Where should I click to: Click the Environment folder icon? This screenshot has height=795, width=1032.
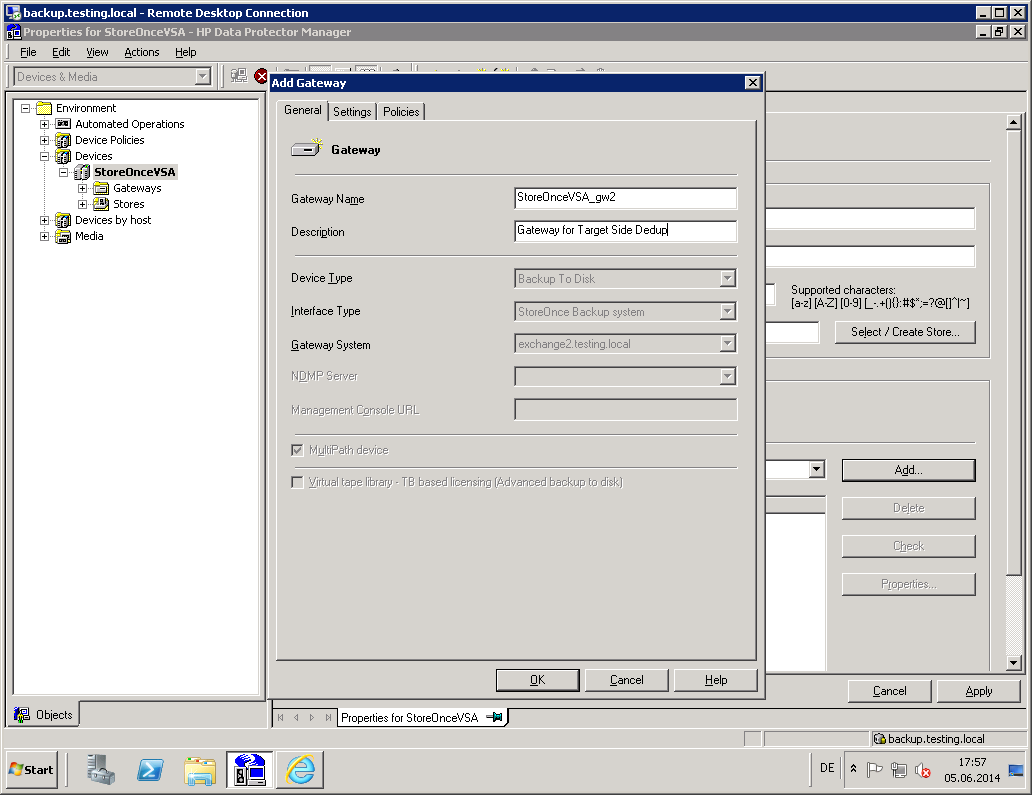(x=44, y=108)
